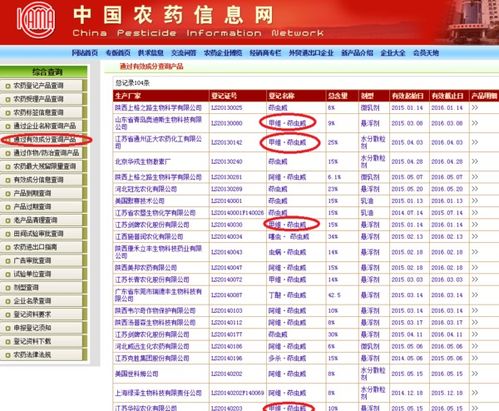The image size is (499, 411).
Task: Select 产品到期查询 in the sidebar
Action: coord(32,193)
